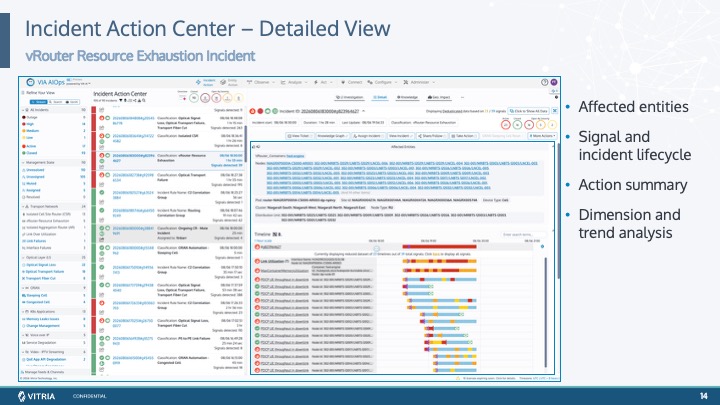Click the Entity Action navigation icon
Viewport: 720px width, 405px height.
point(223,82)
